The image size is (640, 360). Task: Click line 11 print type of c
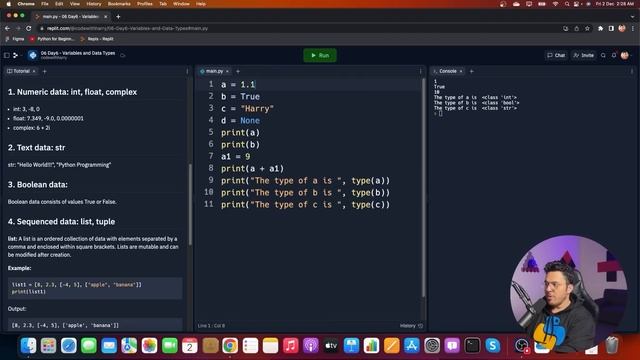[x=305, y=204]
